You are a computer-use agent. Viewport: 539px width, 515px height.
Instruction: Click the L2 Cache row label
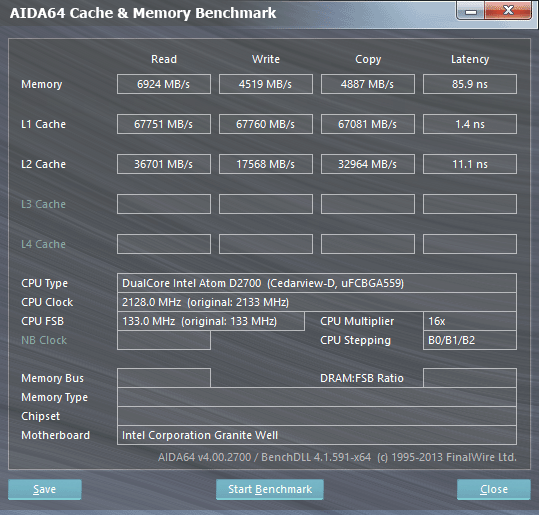[43, 164]
